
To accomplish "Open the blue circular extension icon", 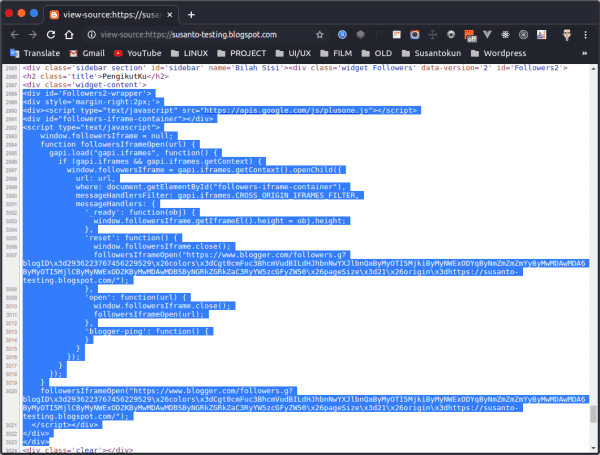I will tap(342, 35).
